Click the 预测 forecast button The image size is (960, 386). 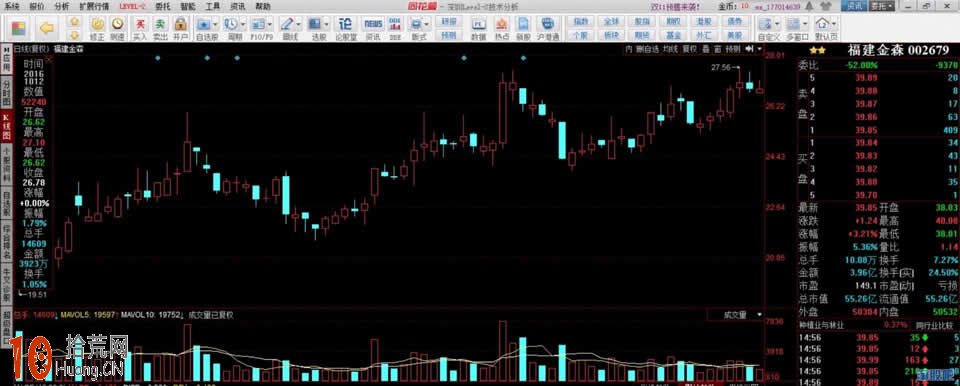click(449, 35)
